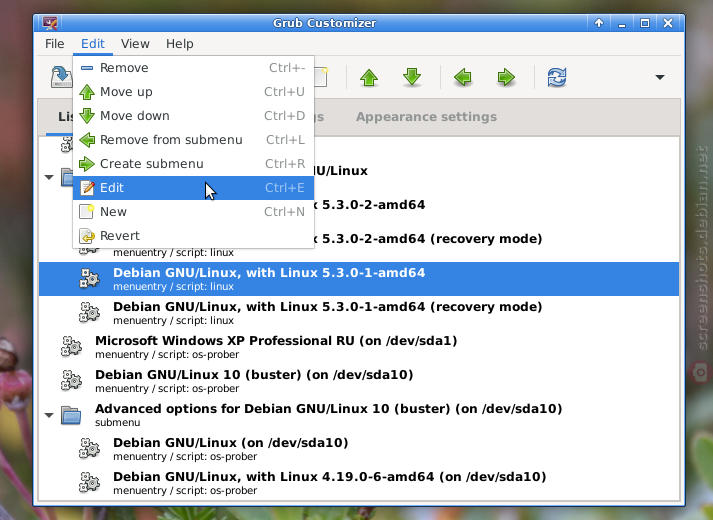Choose Remove from the Edit menu
713x520 pixels.
pyautogui.click(x=193, y=68)
